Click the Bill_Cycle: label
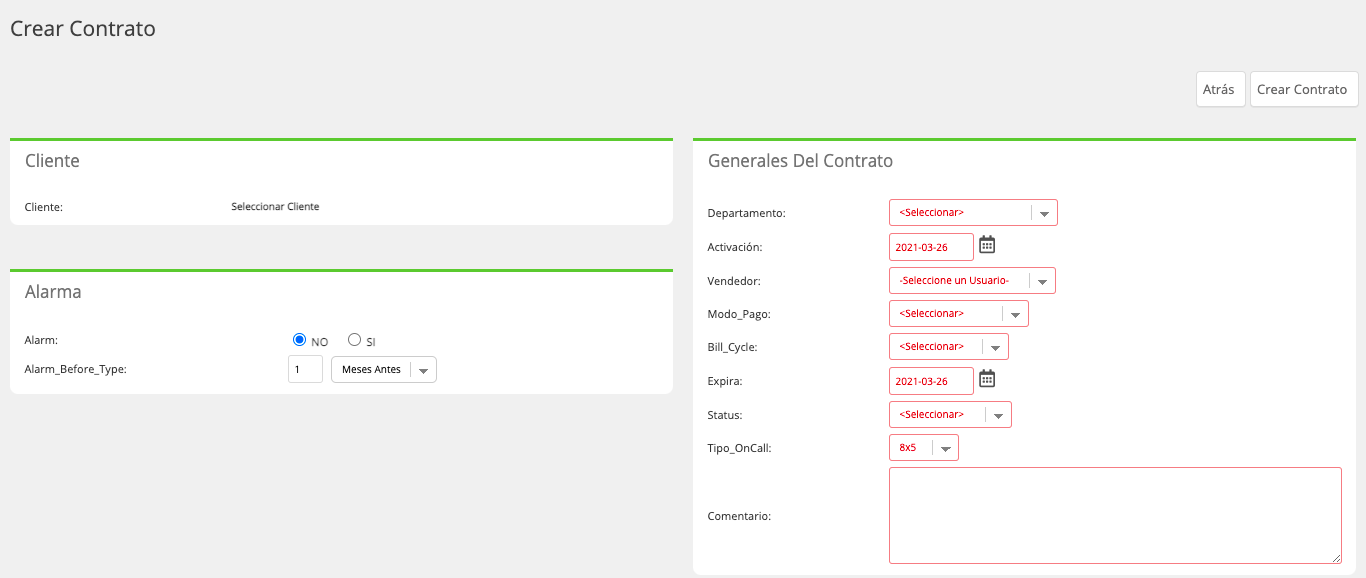 point(733,348)
